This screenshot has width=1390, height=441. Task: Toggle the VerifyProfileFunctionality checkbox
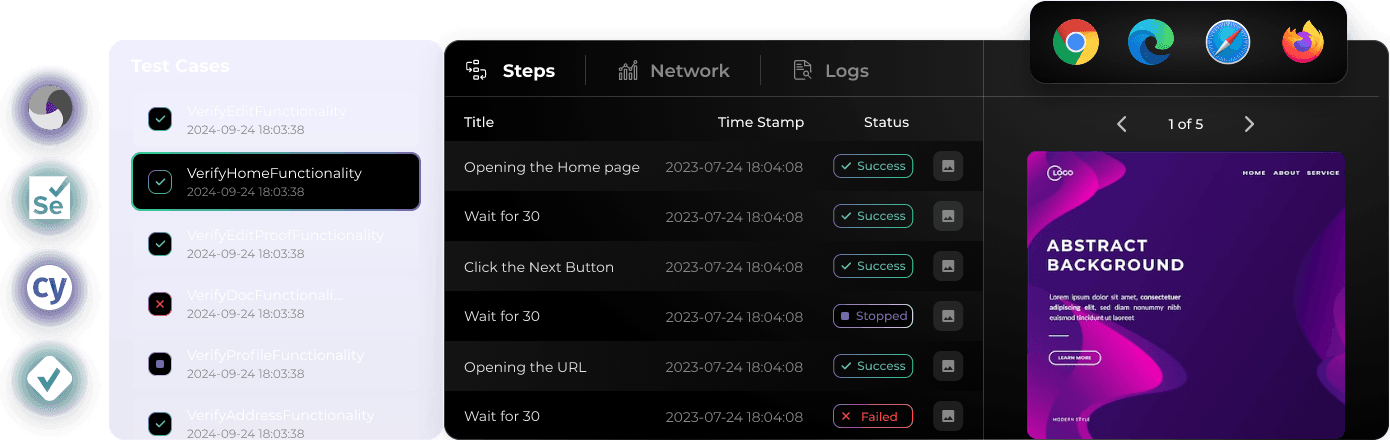coord(160,364)
